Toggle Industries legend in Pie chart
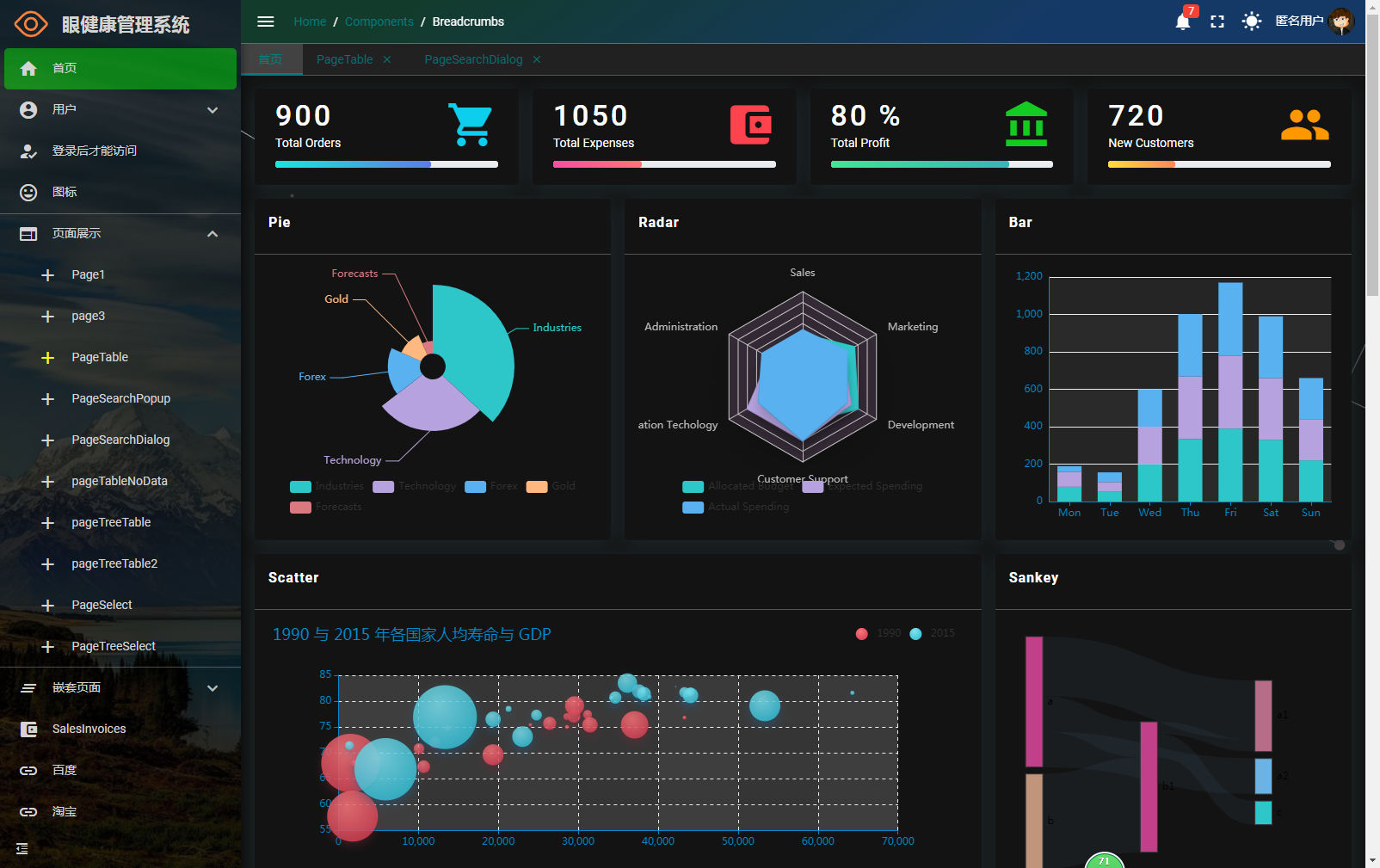The height and width of the screenshot is (868, 1380). tap(327, 487)
